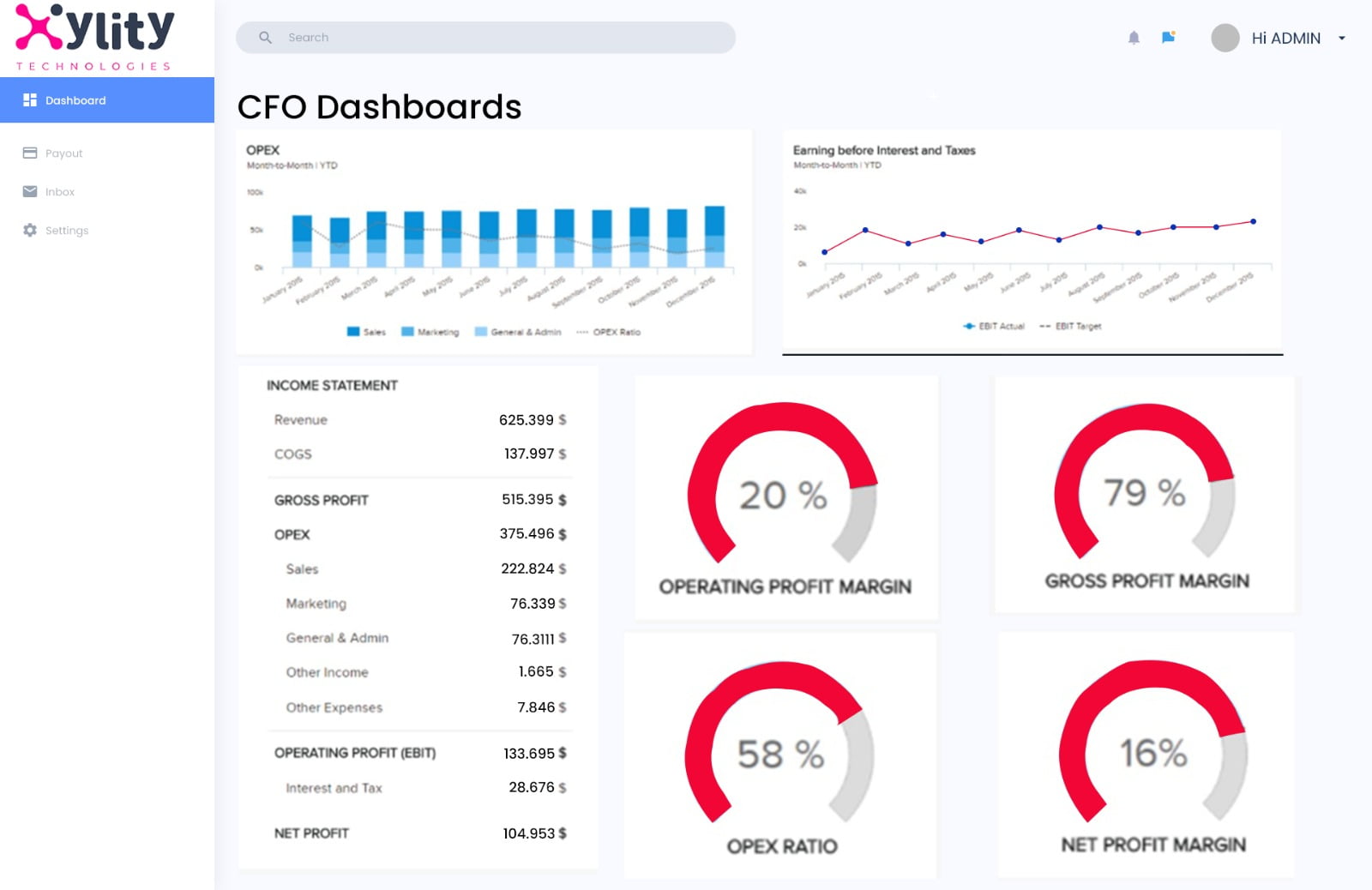
Task: Click the blue flag messages icon
Action: (1168, 38)
